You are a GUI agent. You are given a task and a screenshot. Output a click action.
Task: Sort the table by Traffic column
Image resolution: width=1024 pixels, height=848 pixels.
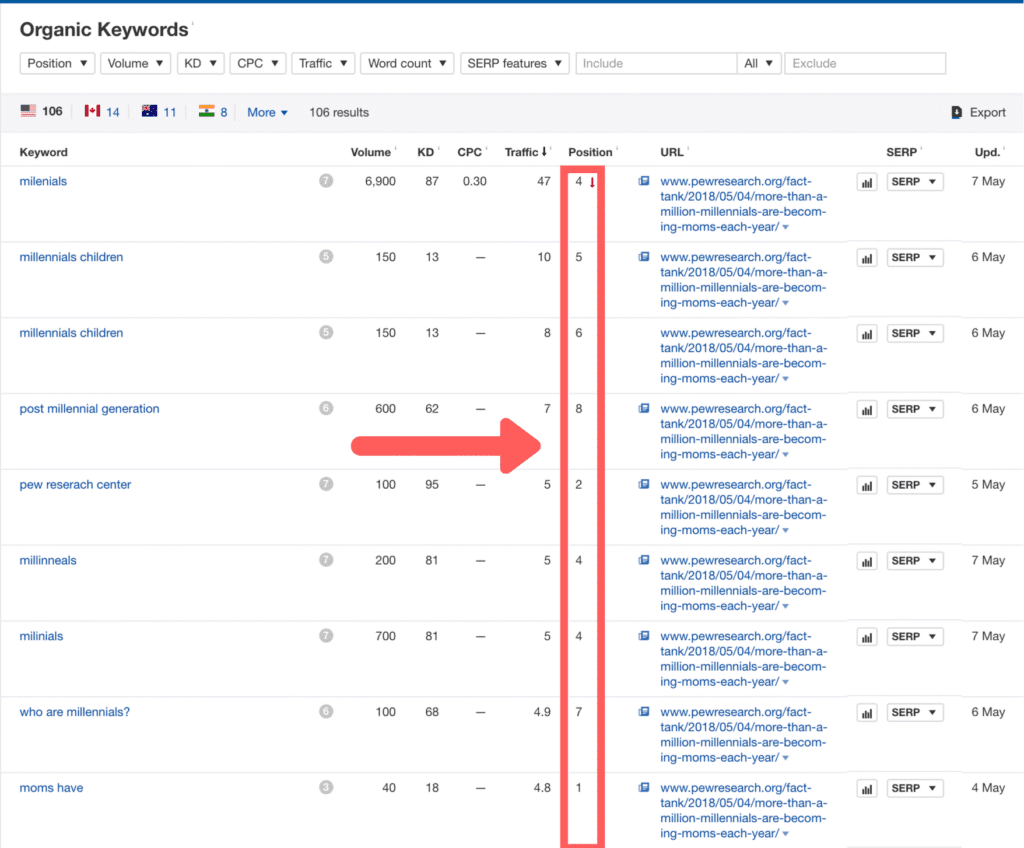point(525,153)
